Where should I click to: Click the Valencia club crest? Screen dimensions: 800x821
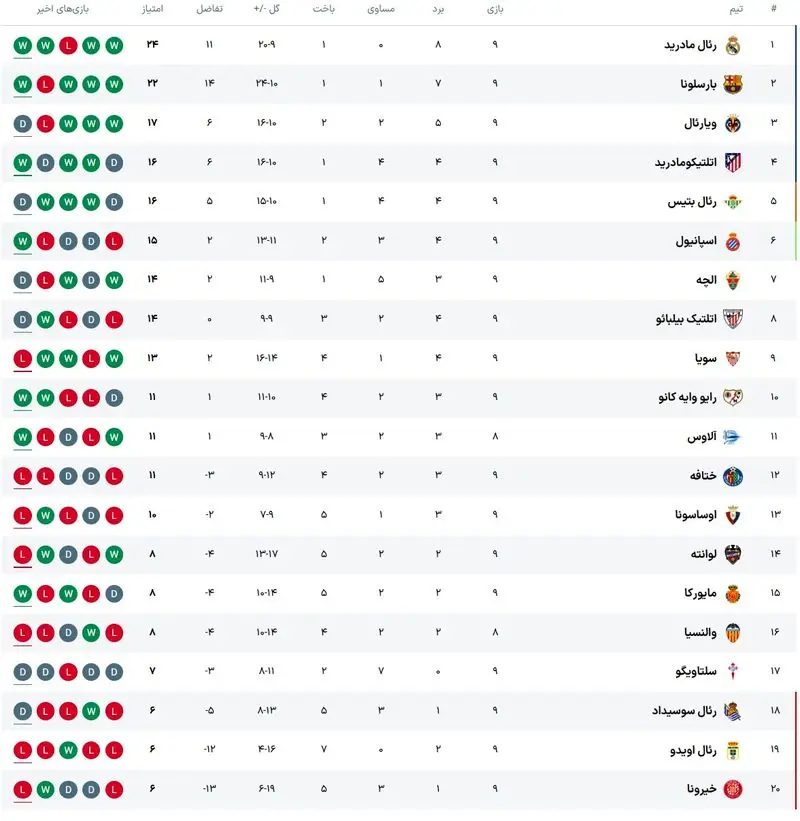point(733,632)
